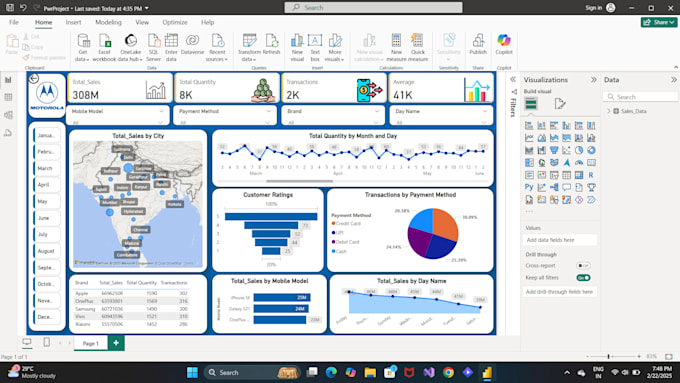The width and height of the screenshot is (680, 383).
Task: Open File Explorer from taskbar
Action: [x=370, y=372]
